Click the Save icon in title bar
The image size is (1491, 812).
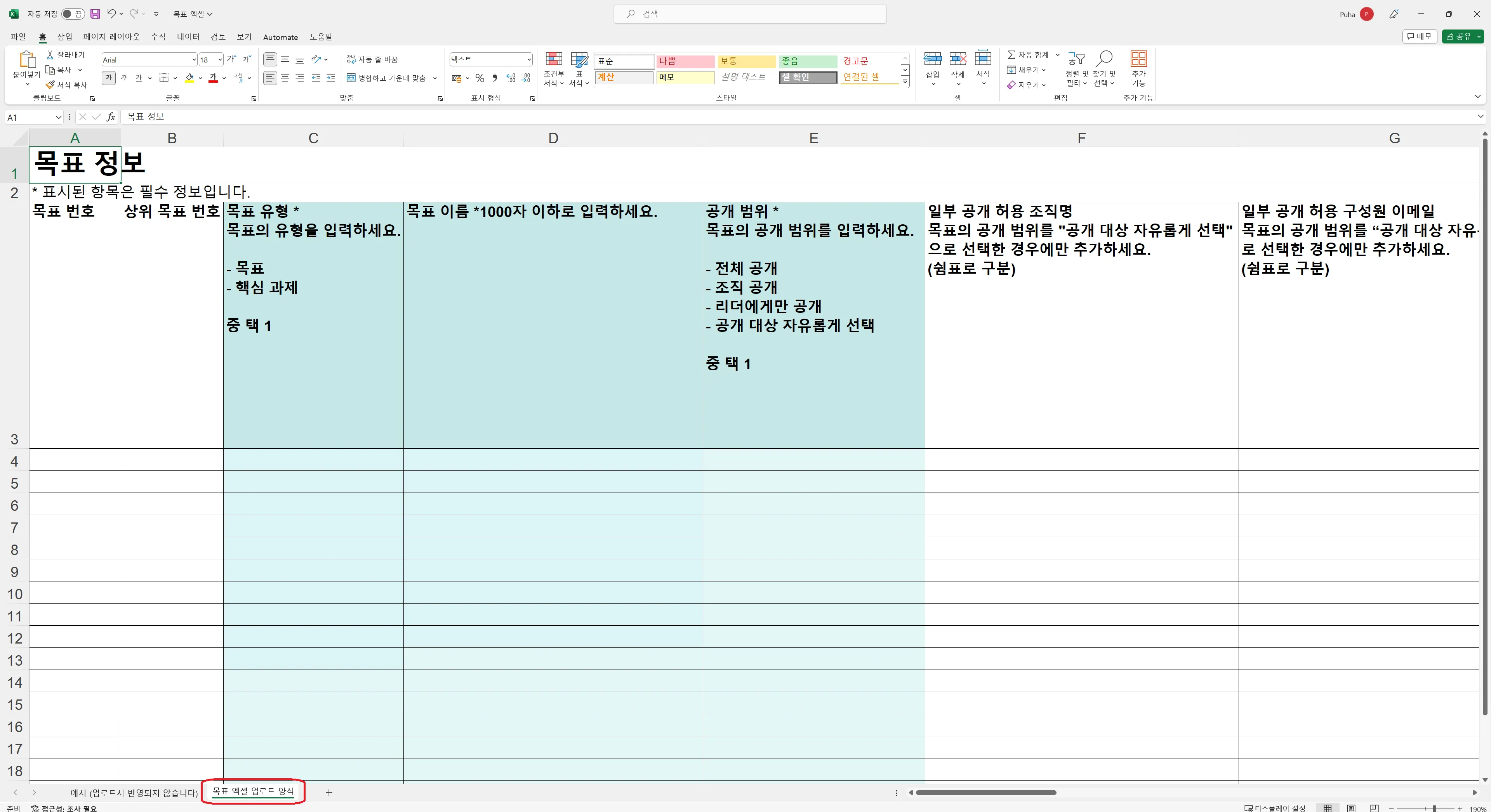click(95, 14)
